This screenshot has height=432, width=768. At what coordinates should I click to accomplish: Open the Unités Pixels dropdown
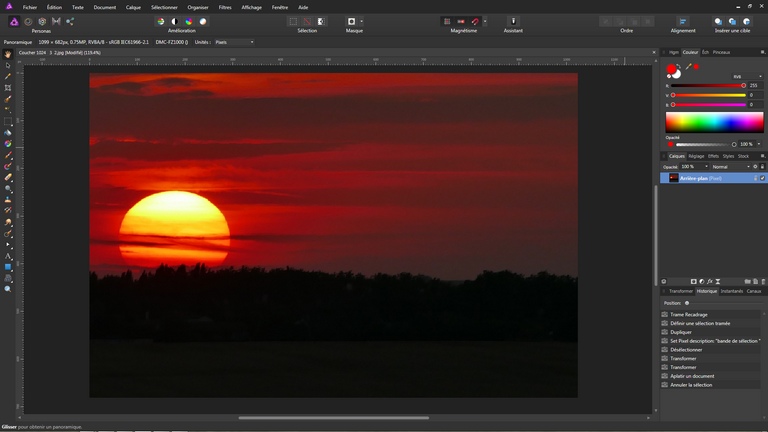pyautogui.click(x=234, y=42)
